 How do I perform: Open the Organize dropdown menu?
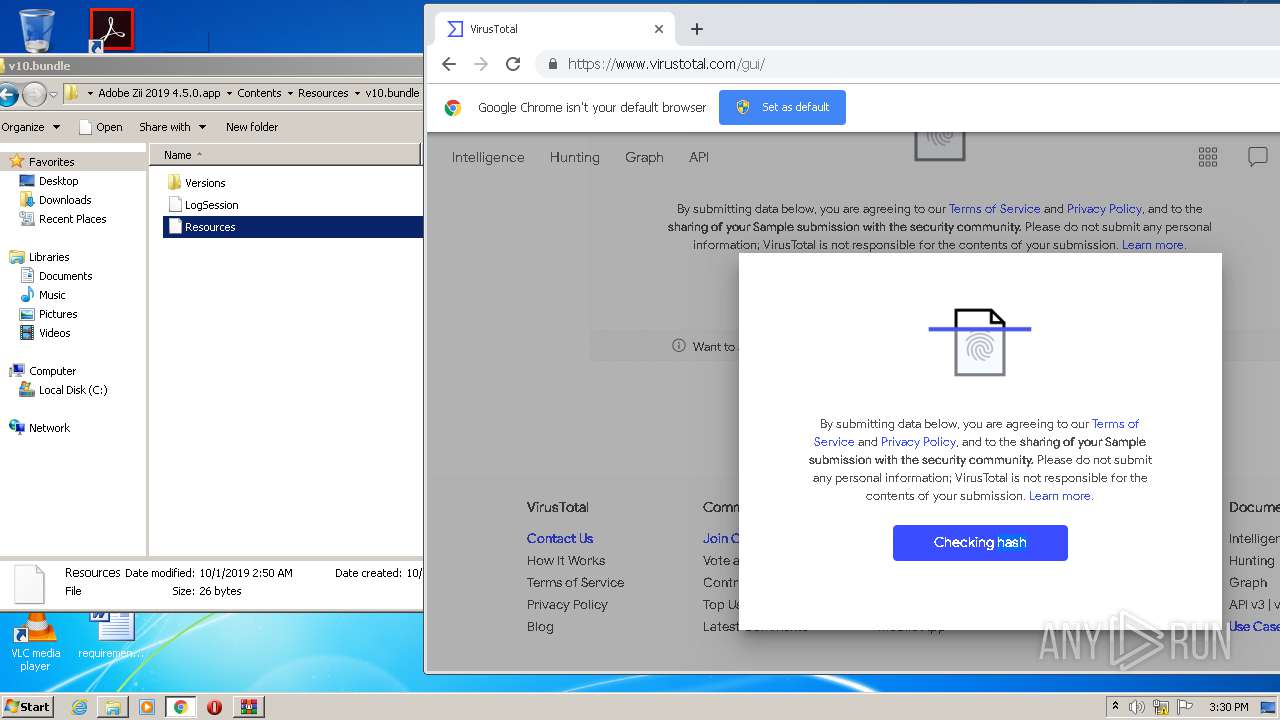(31, 127)
